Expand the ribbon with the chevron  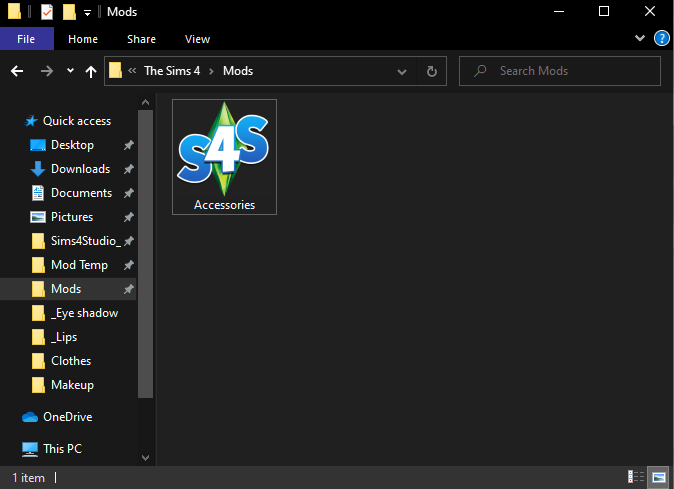[640, 38]
